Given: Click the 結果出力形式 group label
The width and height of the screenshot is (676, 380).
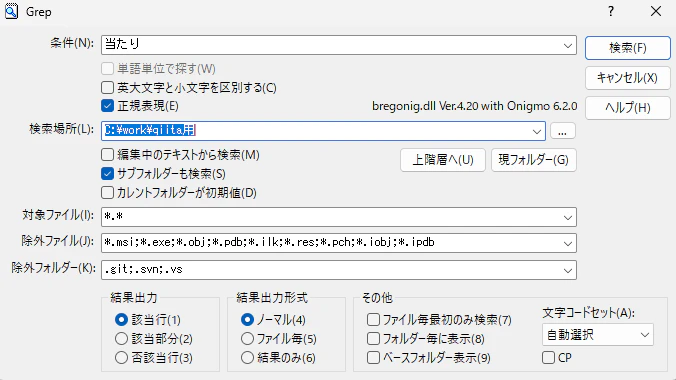Looking at the screenshot, I should (x=272, y=298).
